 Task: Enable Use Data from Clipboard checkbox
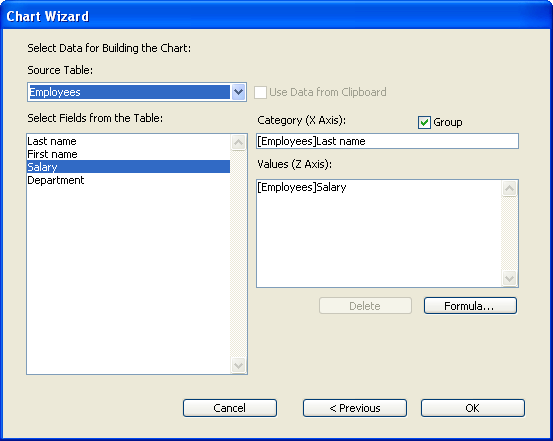tap(260, 92)
